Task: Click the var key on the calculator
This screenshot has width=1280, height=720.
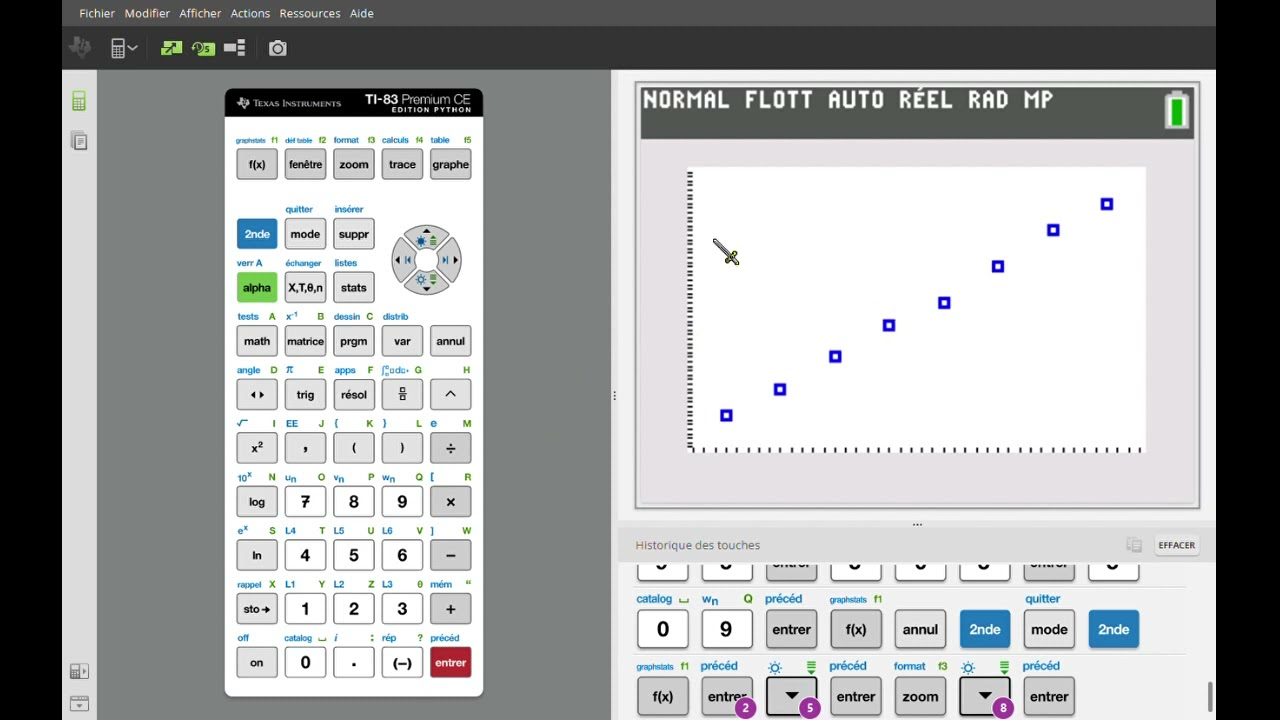Action: (402, 341)
